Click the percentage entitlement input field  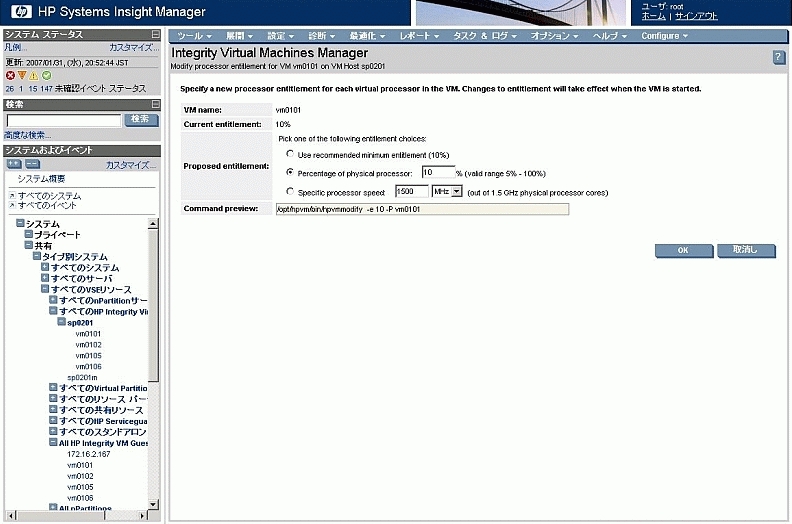click(438, 172)
